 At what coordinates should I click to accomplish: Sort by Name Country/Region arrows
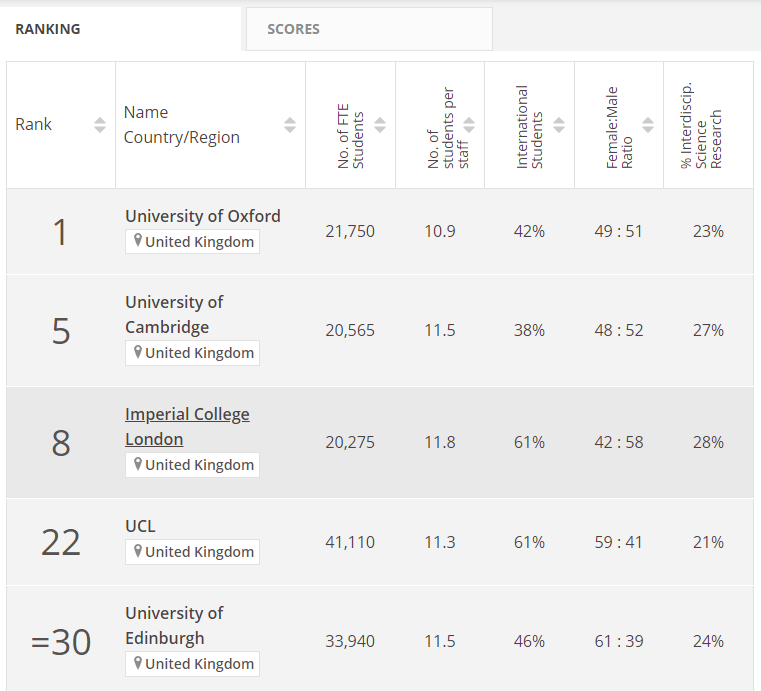click(290, 125)
